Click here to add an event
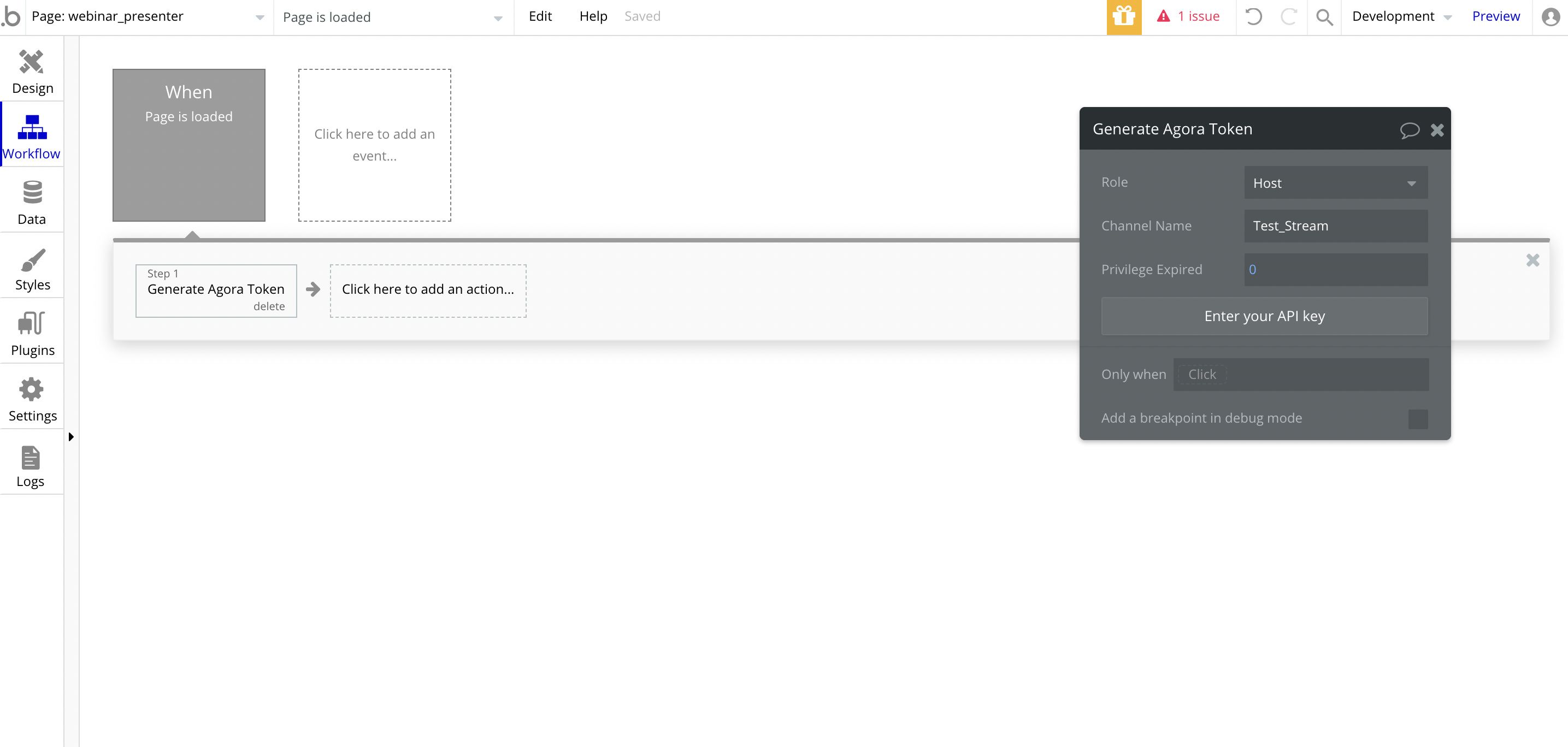The width and height of the screenshot is (1568, 747). [374, 145]
